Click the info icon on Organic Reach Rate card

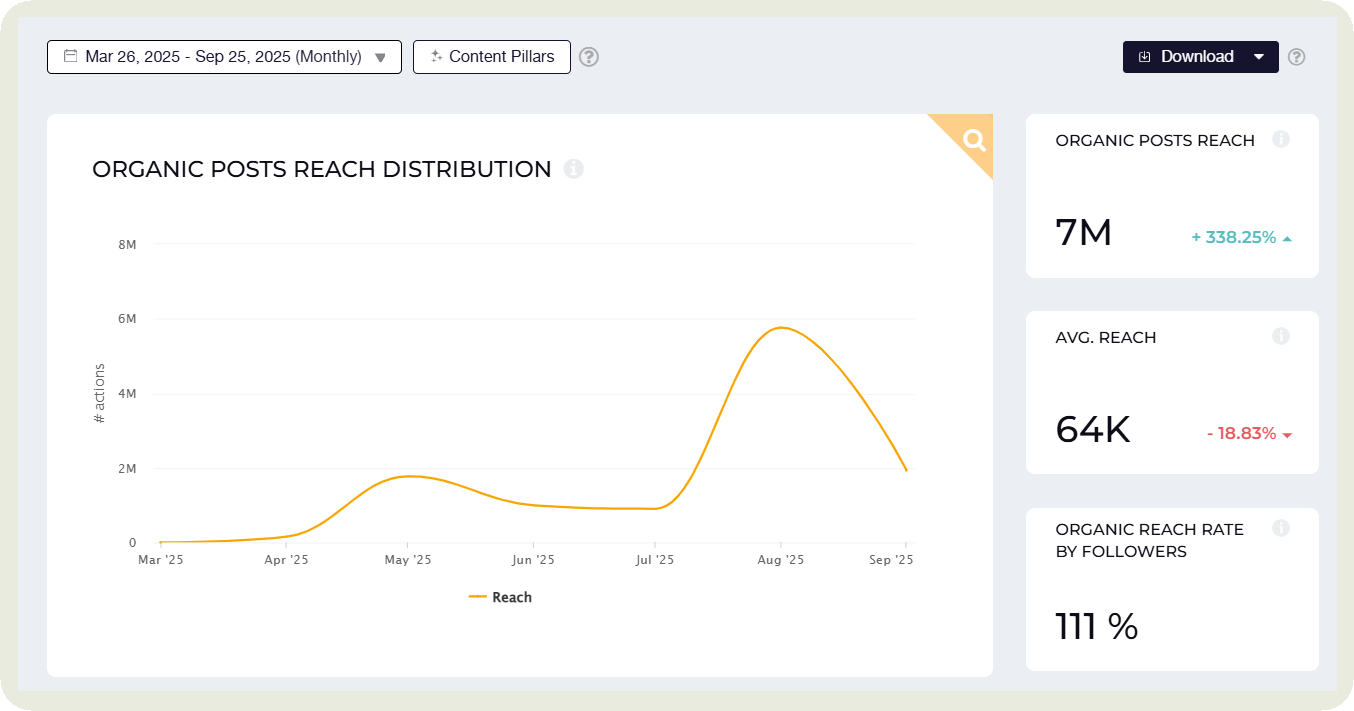pos(1281,528)
